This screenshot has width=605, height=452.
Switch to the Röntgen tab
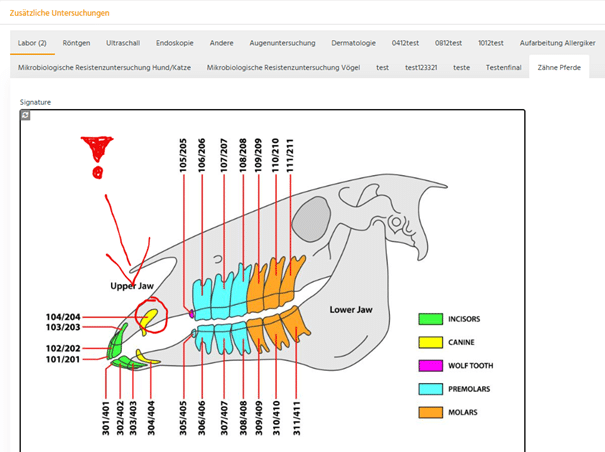coord(76,43)
